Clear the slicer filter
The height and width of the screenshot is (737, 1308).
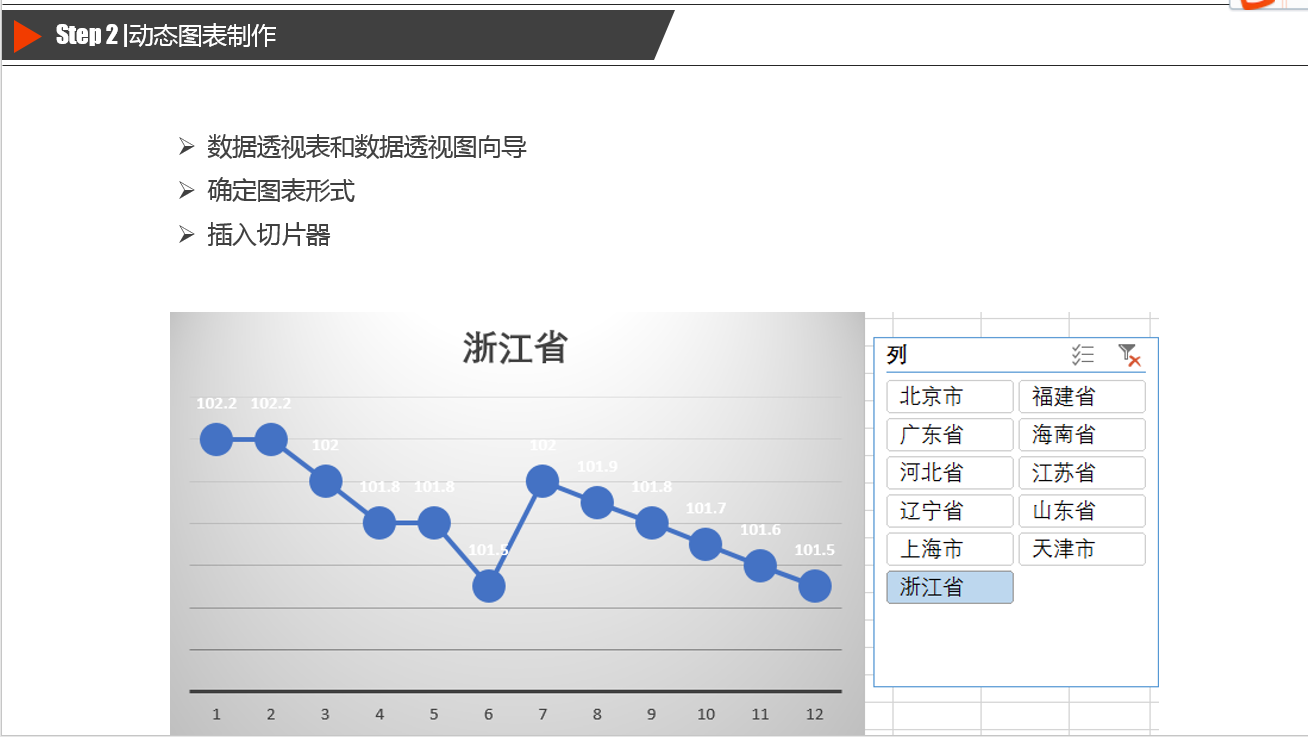tap(1129, 354)
